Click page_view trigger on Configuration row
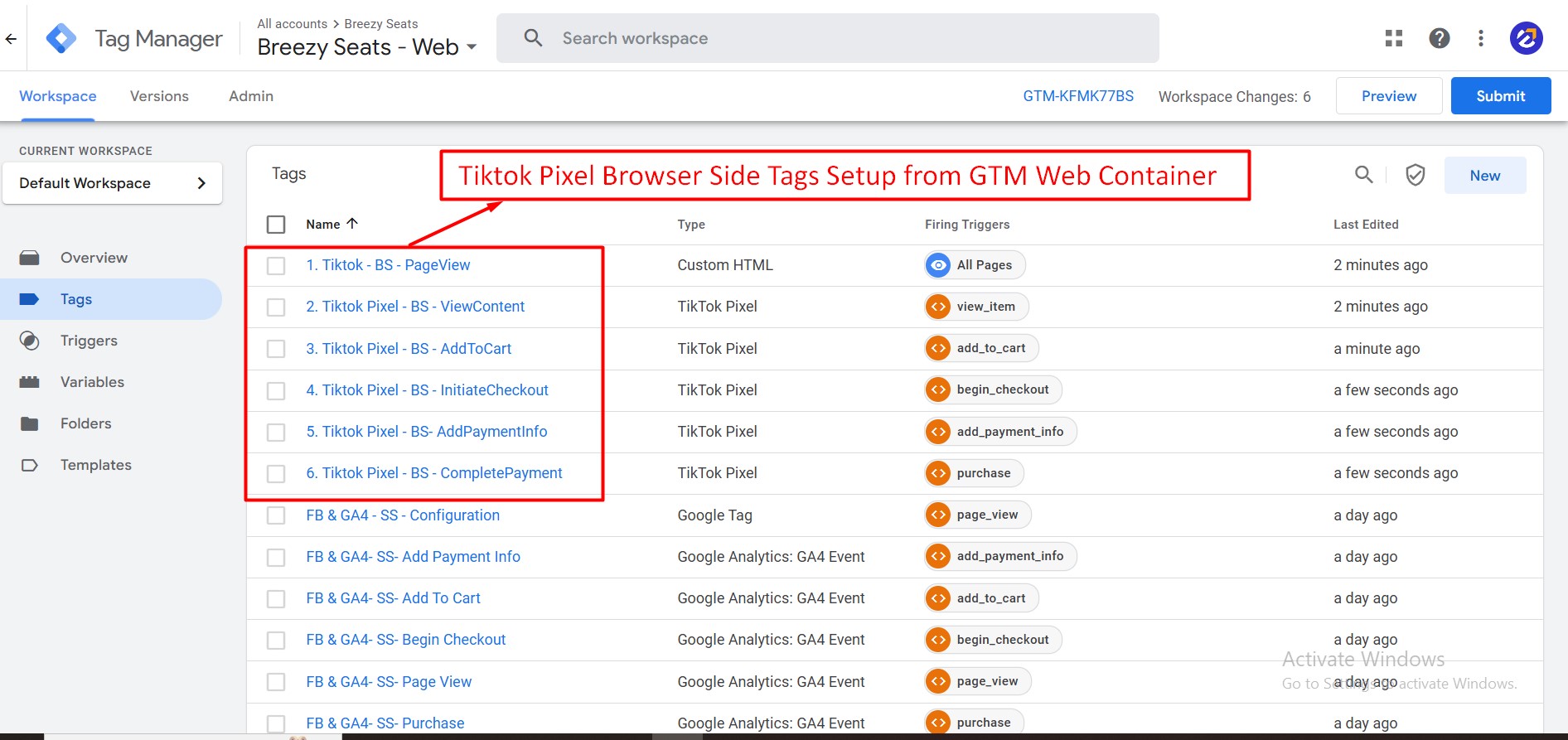 (978, 515)
